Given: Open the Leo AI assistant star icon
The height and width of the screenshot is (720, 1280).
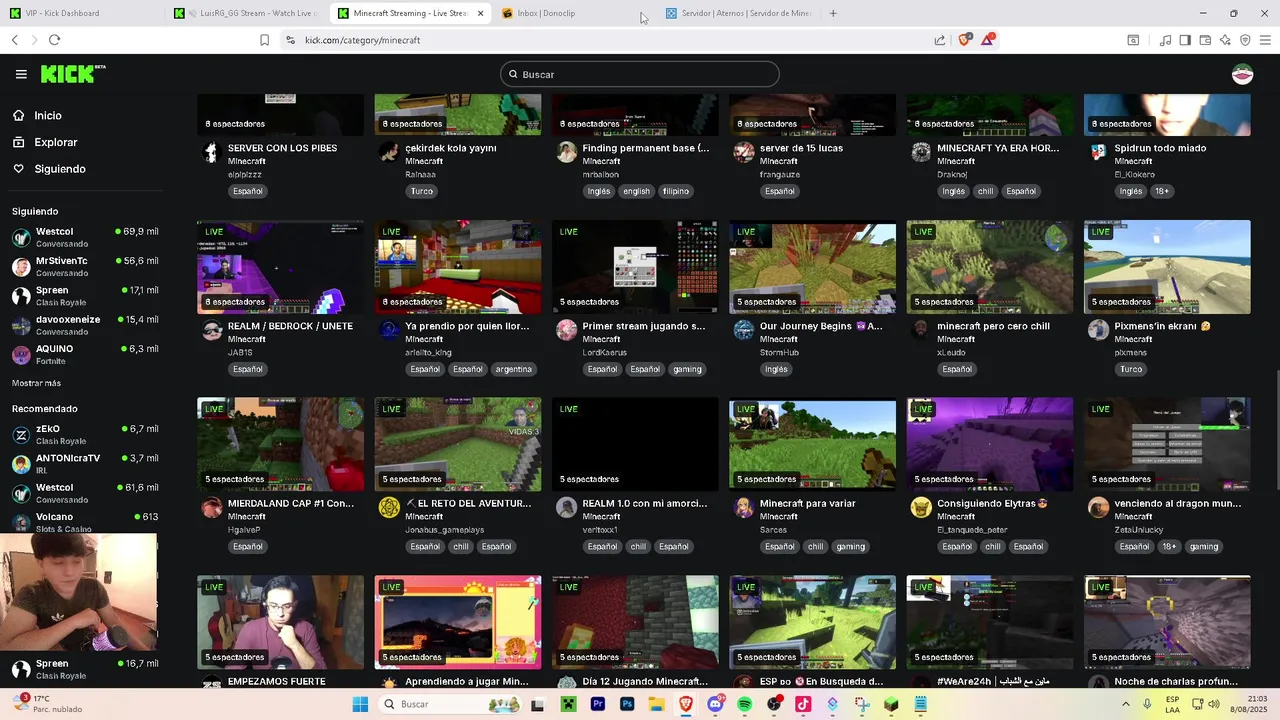Looking at the screenshot, I should tap(1225, 40).
